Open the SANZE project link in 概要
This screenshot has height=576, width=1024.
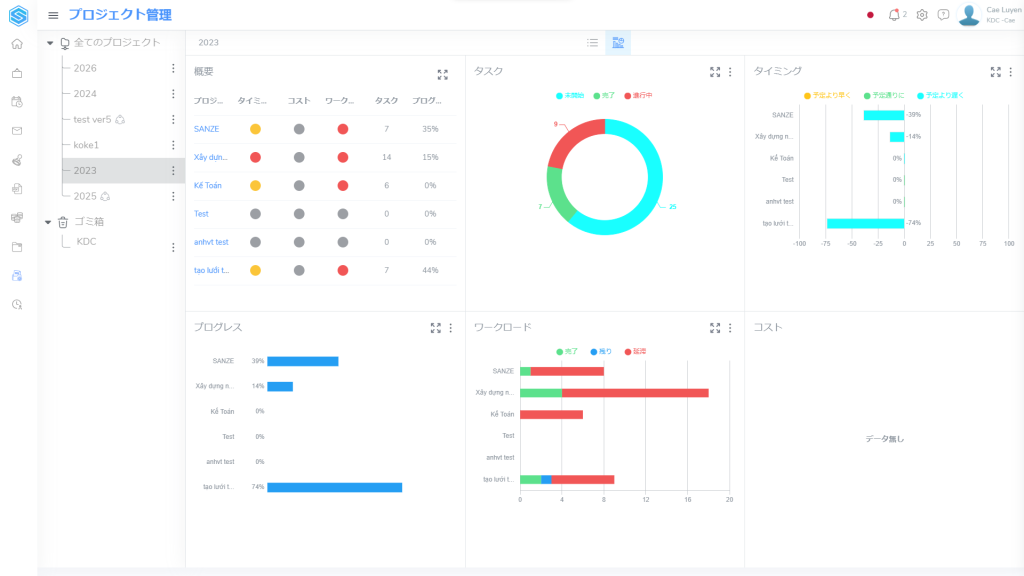coord(206,129)
